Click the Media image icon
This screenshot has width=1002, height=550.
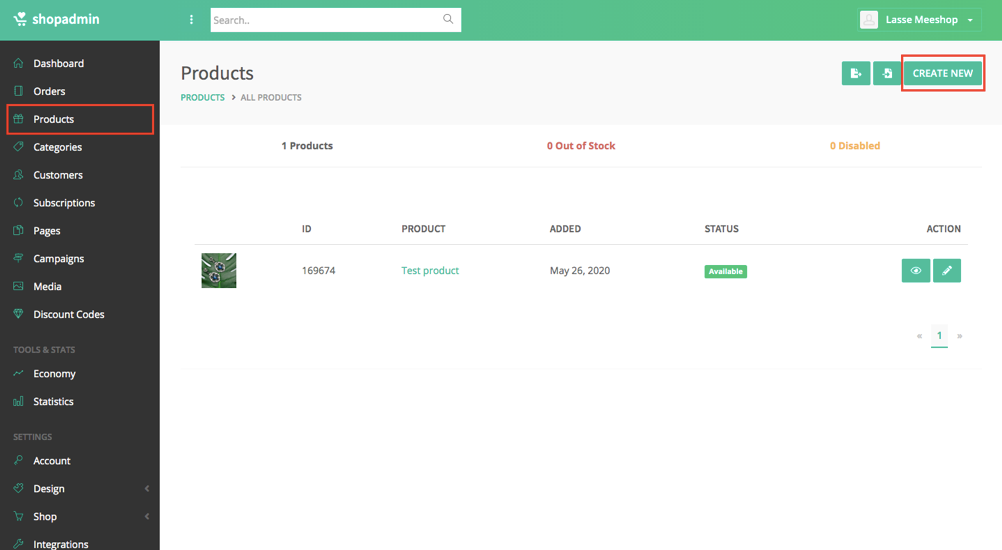coord(19,286)
